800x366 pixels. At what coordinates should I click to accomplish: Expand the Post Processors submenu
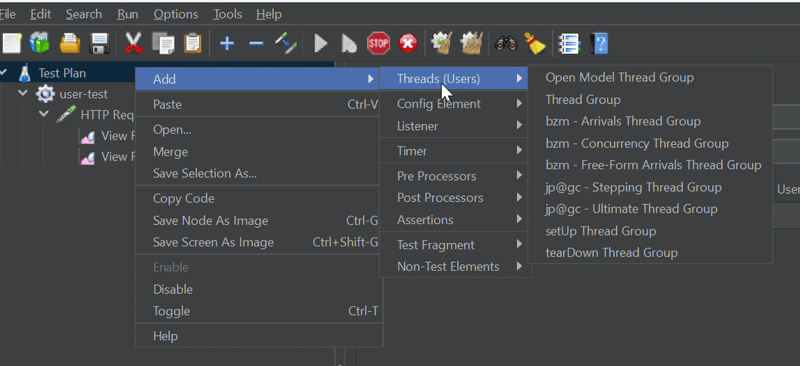point(455,198)
